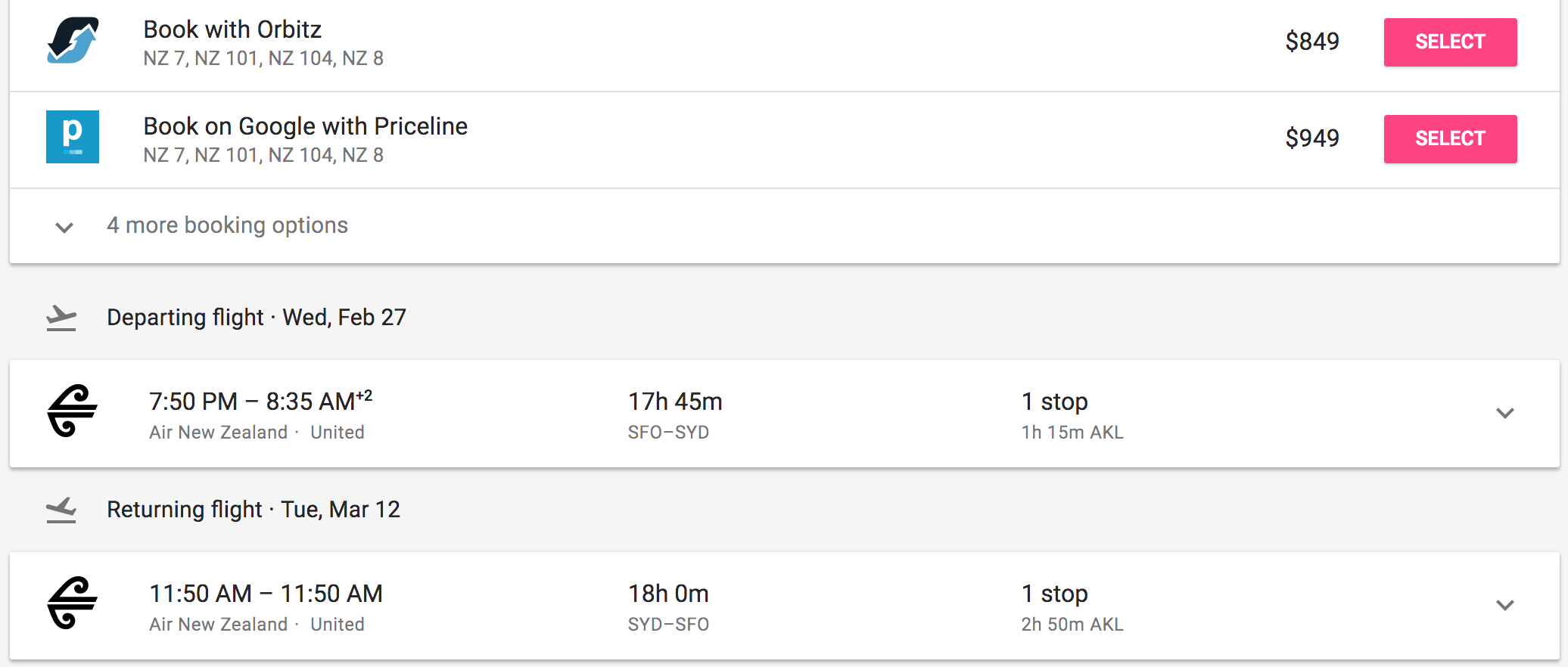The width and height of the screenshot is (1568, 667).
Task: Click the departing flight takeoff icon
Action: [61, 318]
